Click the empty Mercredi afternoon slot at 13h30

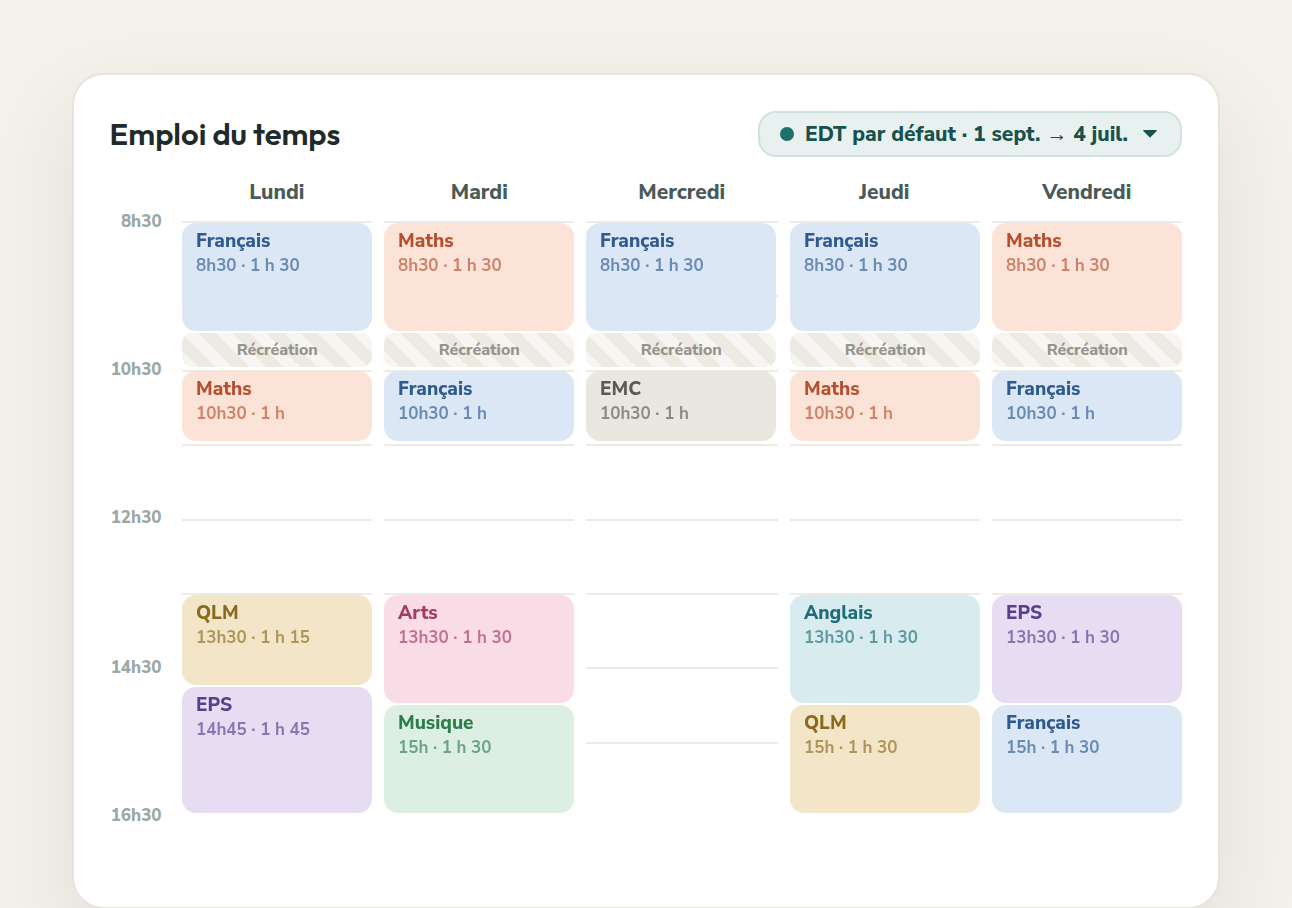click(x=681, y=631)
